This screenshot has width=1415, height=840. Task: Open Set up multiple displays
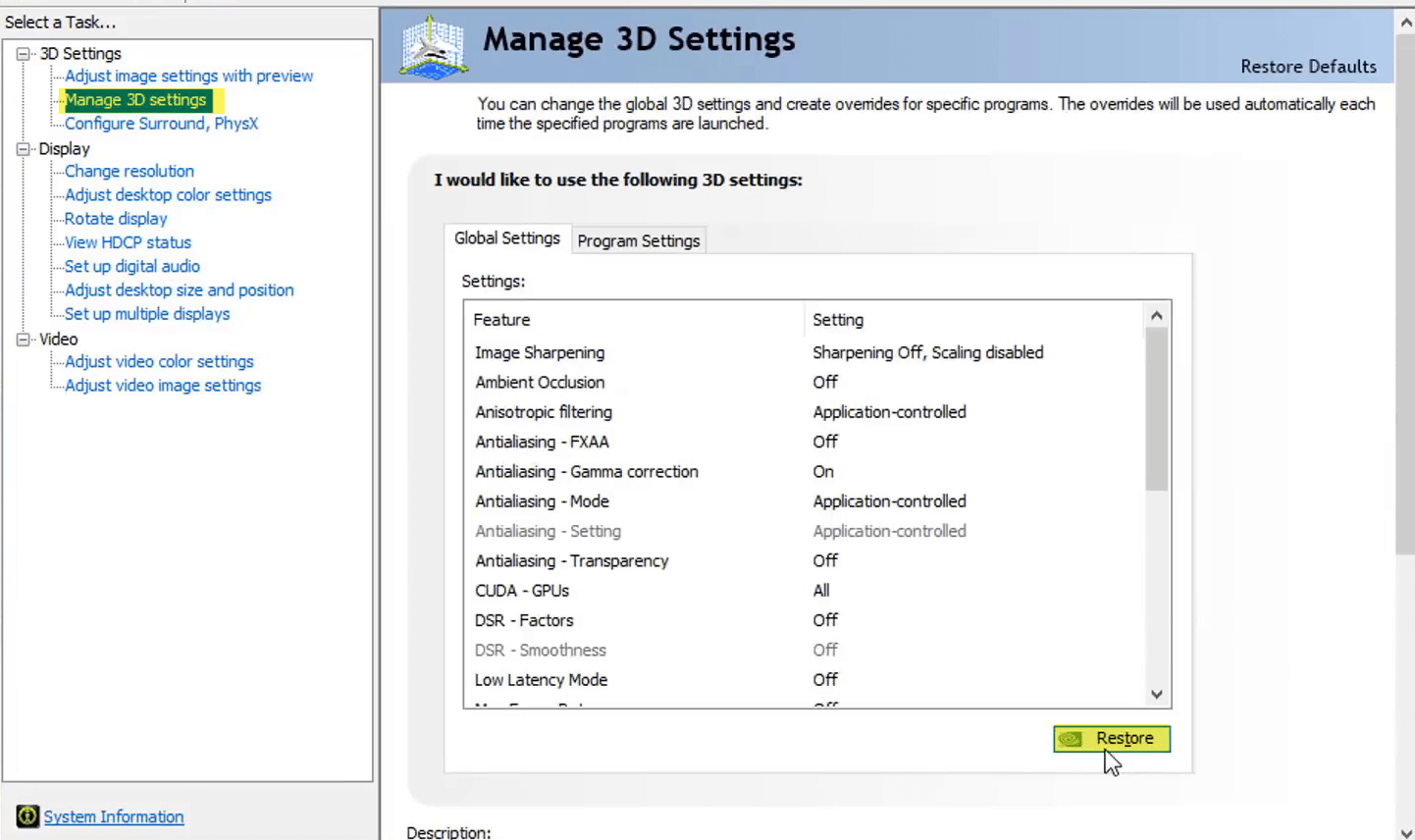[x=146, y=314]
